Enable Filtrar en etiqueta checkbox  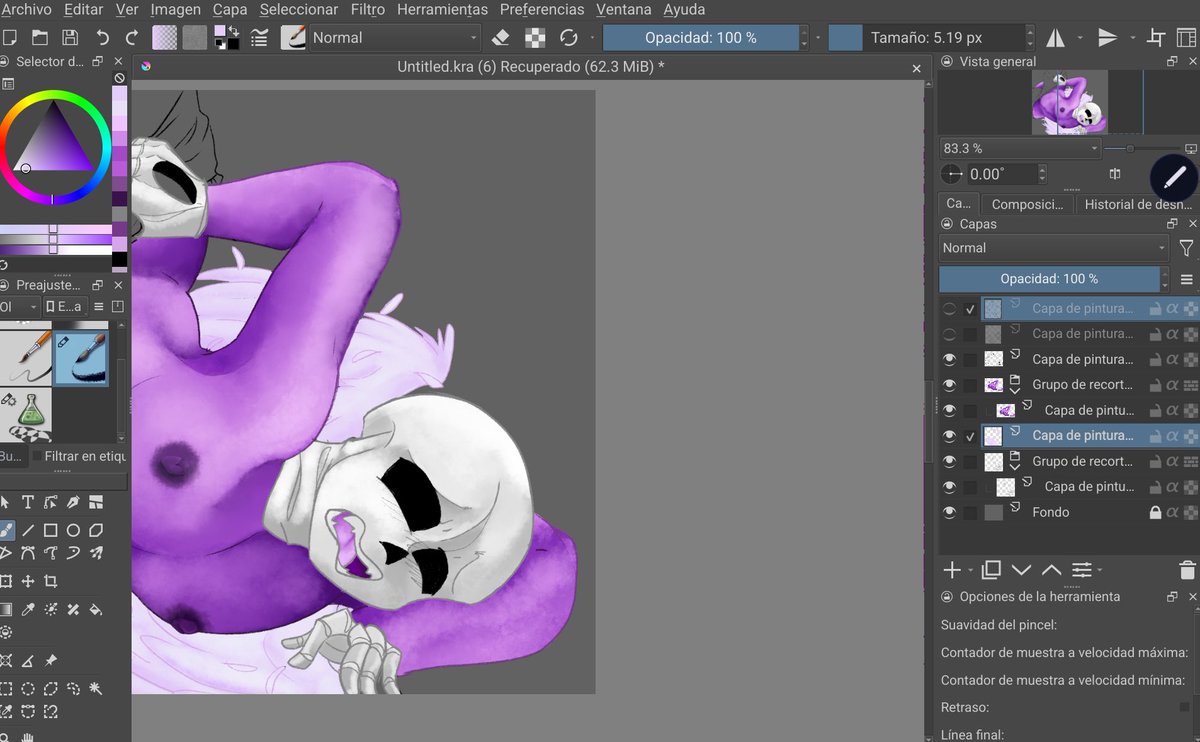(38, 456)
